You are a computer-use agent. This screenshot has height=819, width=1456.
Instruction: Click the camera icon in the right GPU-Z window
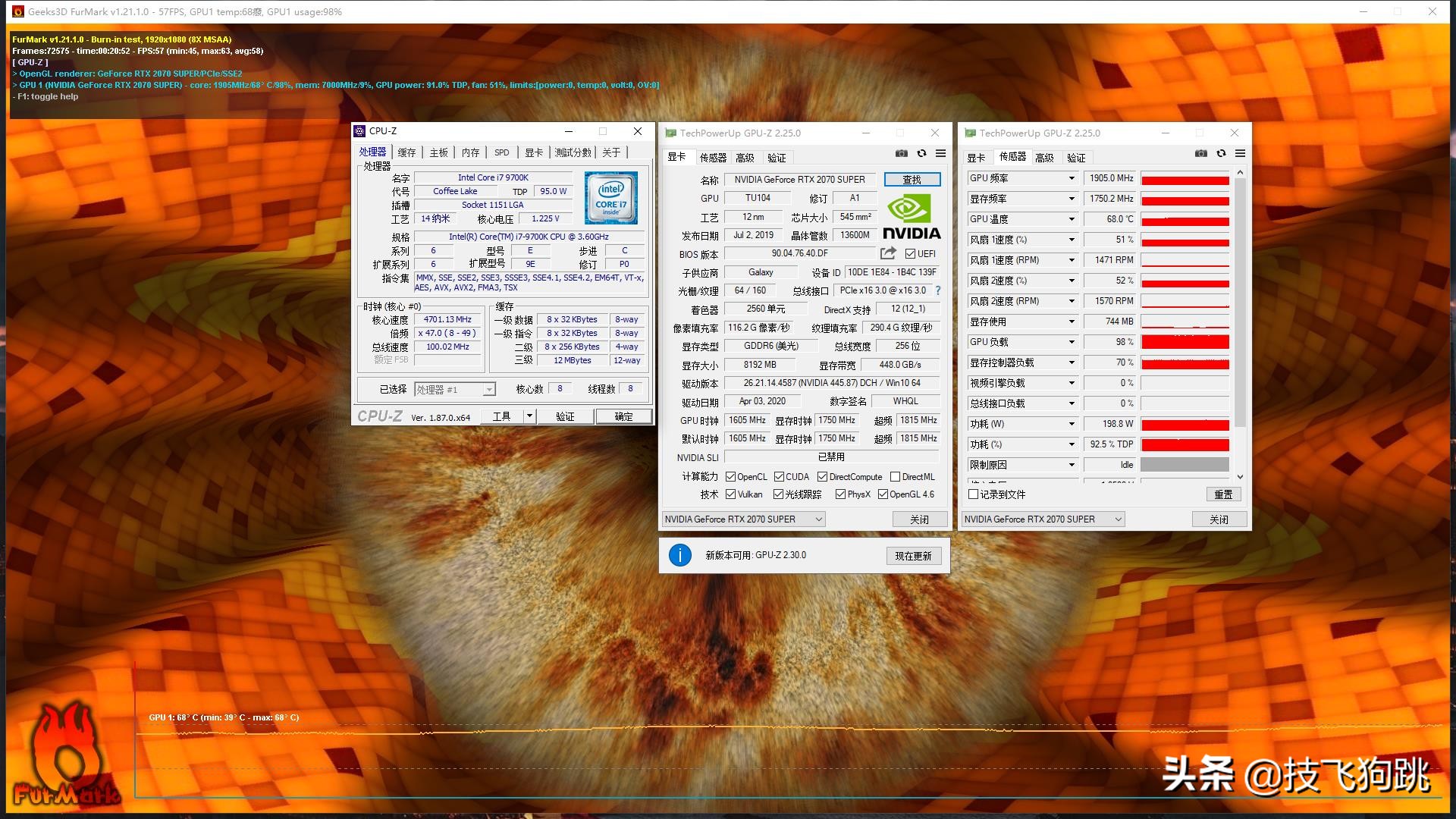pyautogui.click(x=1200, y=153)
